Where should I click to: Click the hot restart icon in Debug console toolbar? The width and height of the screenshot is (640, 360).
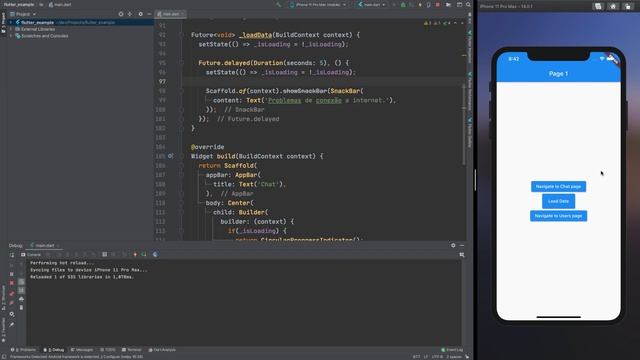click(x=144, y=254)
